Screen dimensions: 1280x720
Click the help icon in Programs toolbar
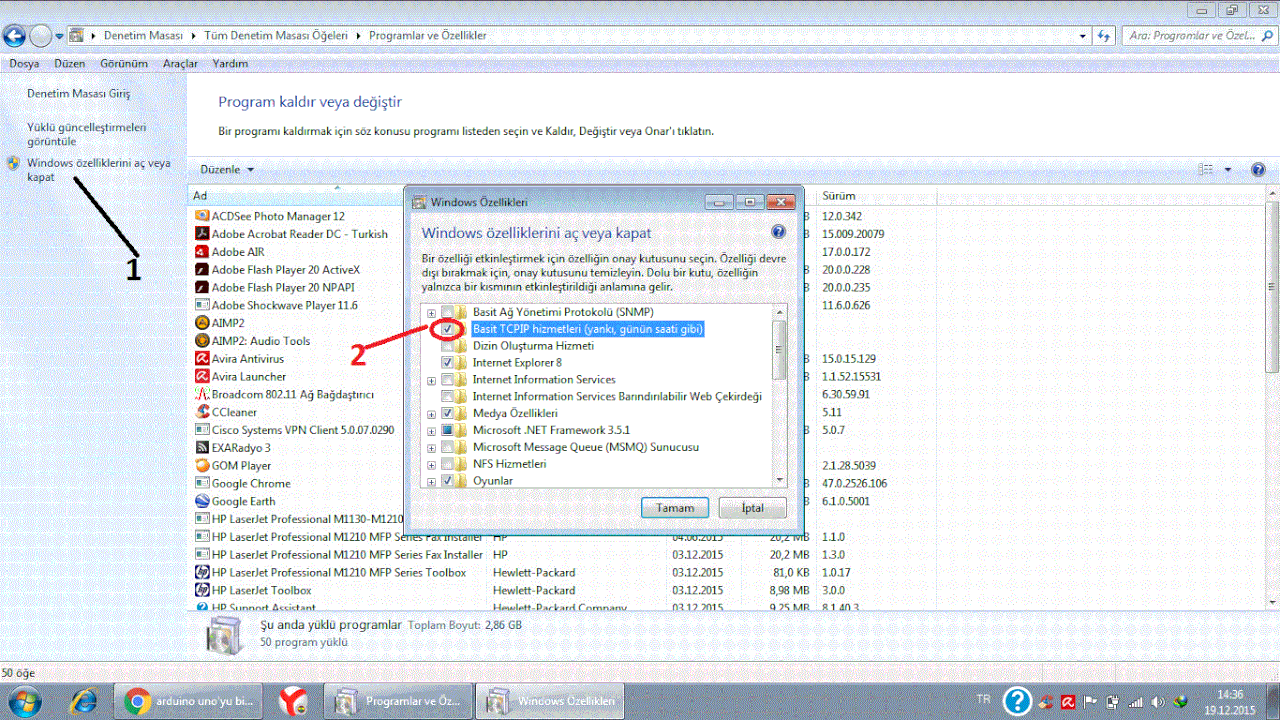[x=1258, y=170]
